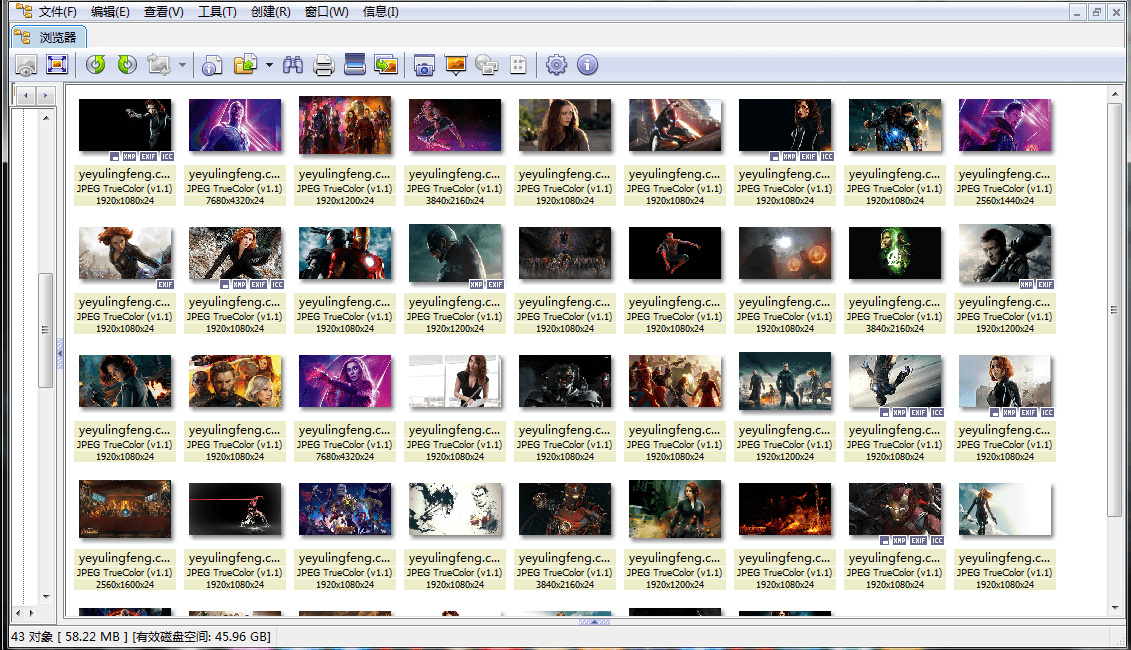This screenshot has width=1131, height=650.
Task: Open 工具(T) menu
Action: 217,12
